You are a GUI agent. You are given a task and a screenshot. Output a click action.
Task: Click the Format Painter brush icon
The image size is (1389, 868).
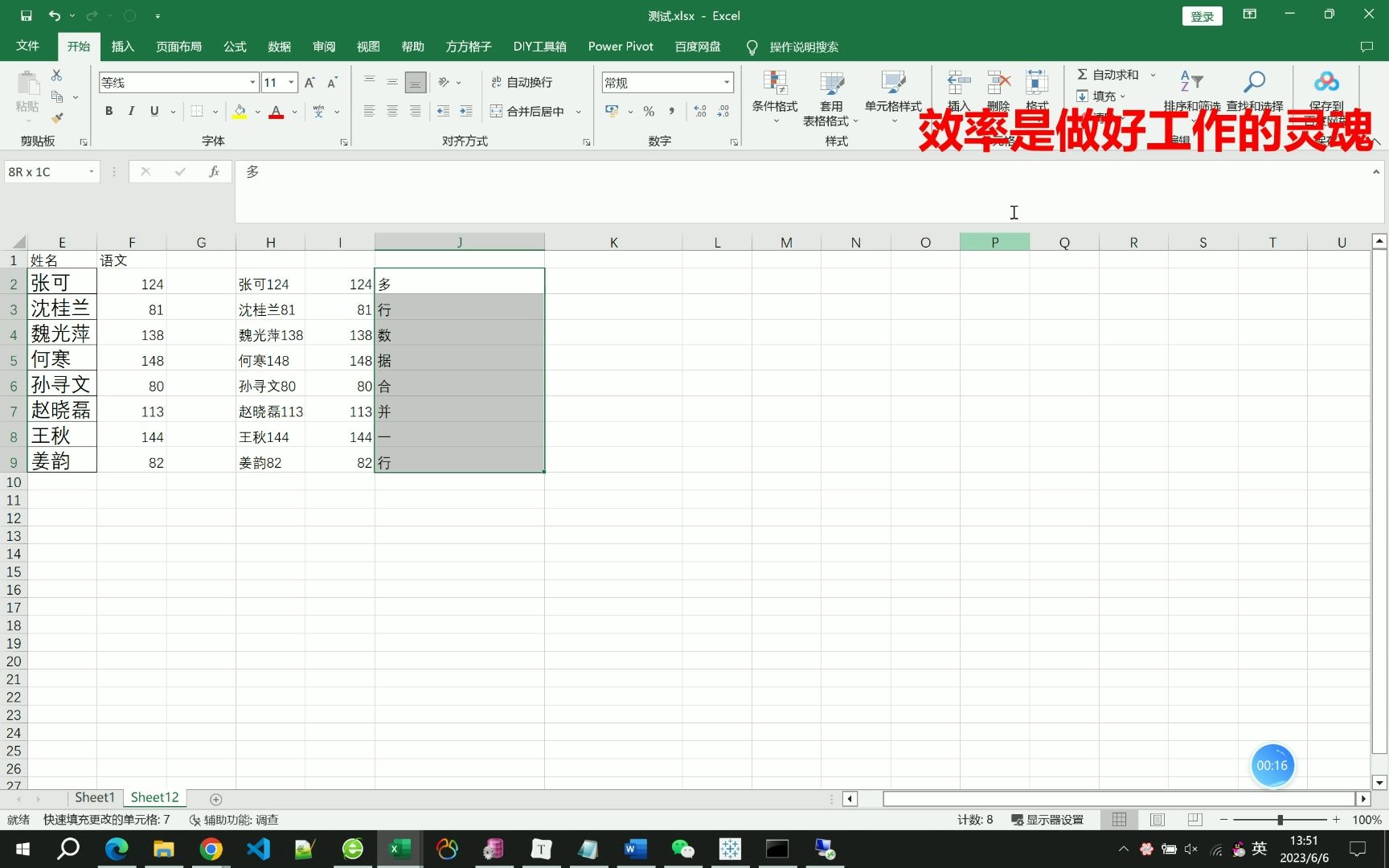tap(56, 117)
